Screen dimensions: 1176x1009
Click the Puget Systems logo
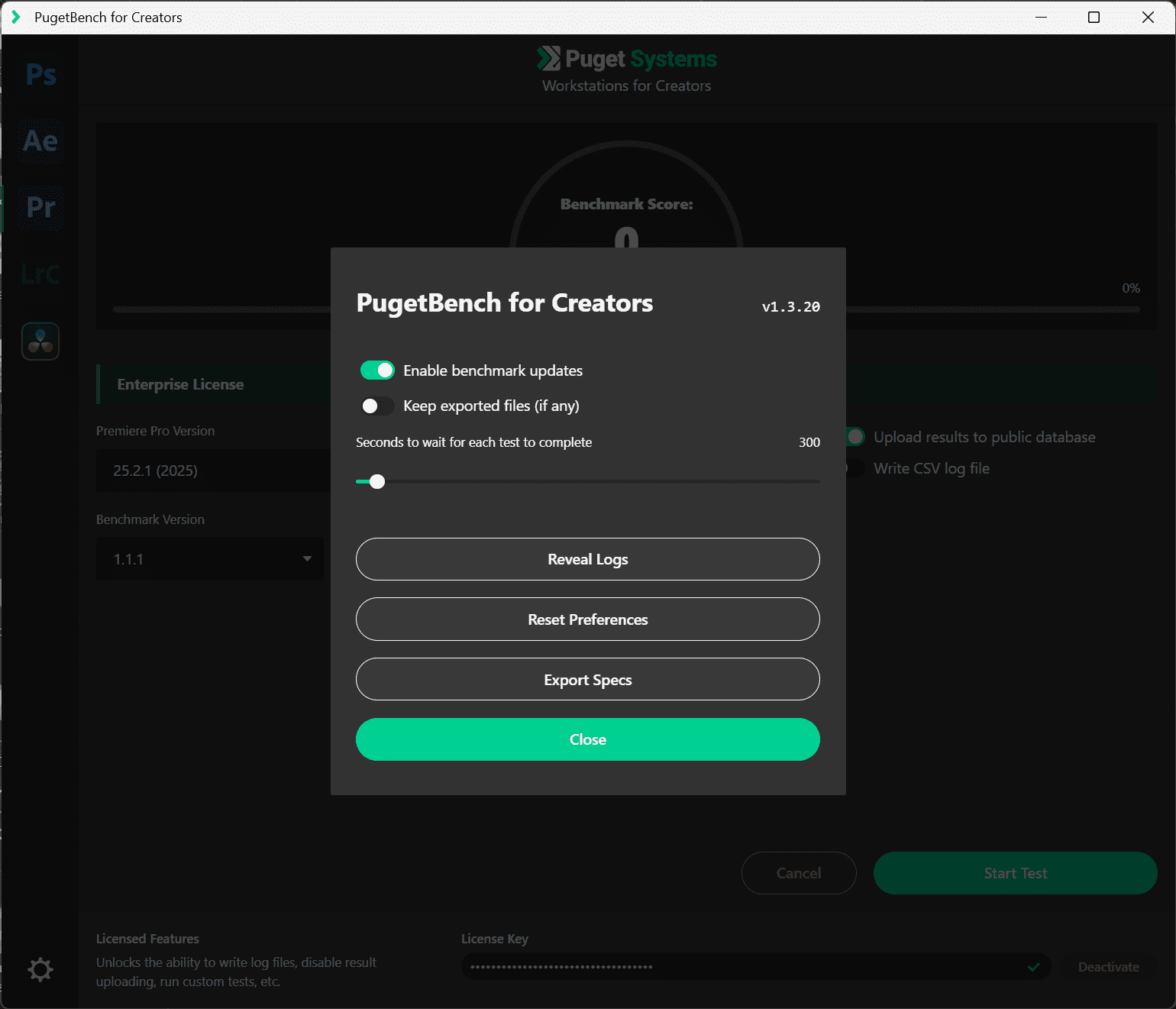626,60
